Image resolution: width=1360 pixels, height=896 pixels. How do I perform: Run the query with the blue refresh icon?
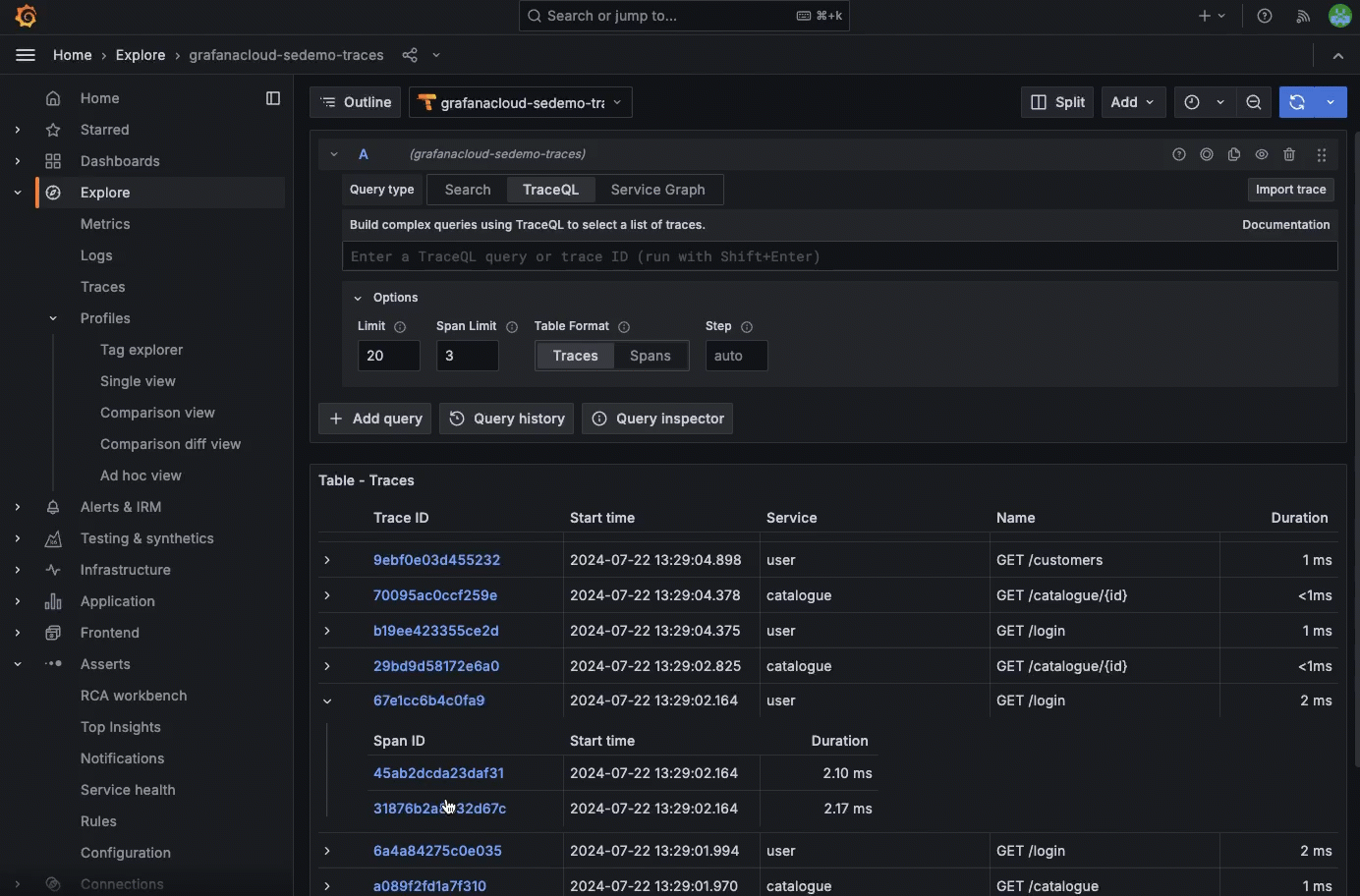pyautogui.click(x=1297, y=102)
